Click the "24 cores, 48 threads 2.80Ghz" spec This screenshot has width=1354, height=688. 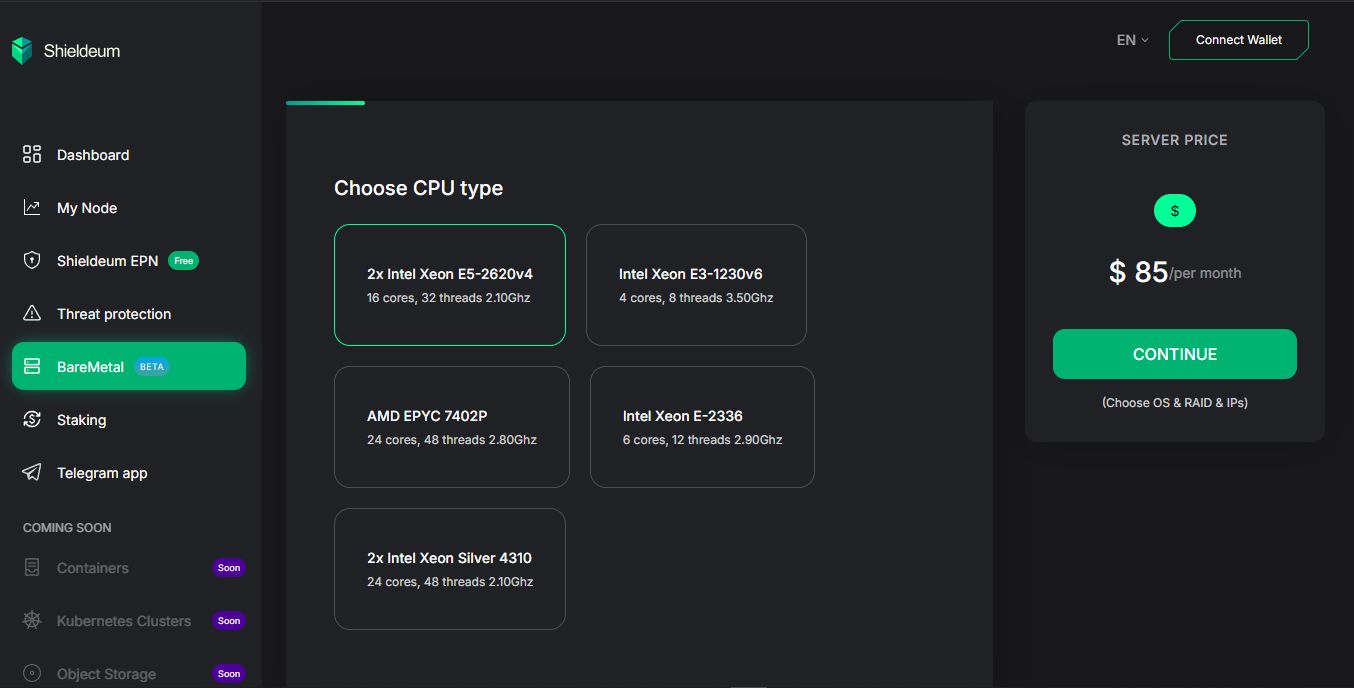coord(452,440)
